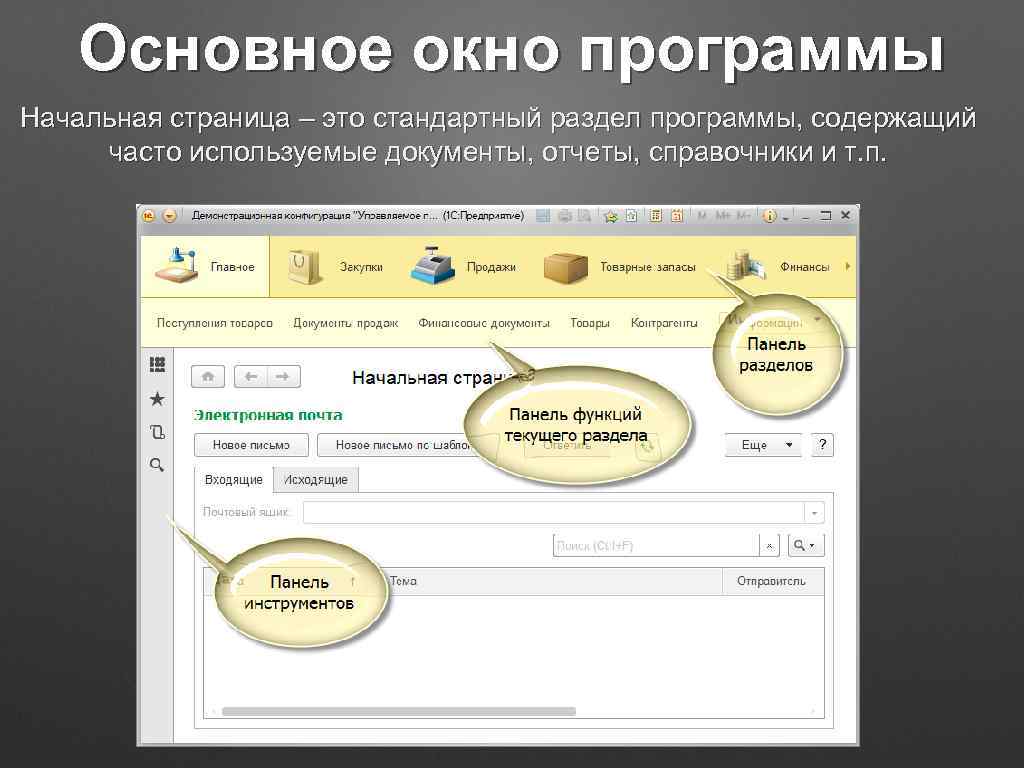Image resolution: width=1024 pixels, height=768 pixels.
Task: Switch to the Исходящие tab
Action: click(x=316, y=479)
